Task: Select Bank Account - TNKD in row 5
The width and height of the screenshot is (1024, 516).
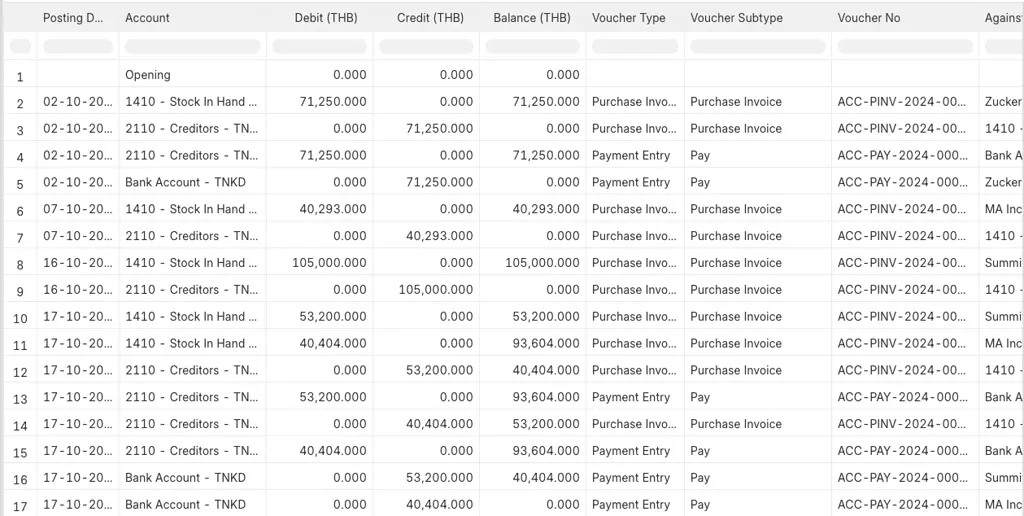Action: coord(185,182)
